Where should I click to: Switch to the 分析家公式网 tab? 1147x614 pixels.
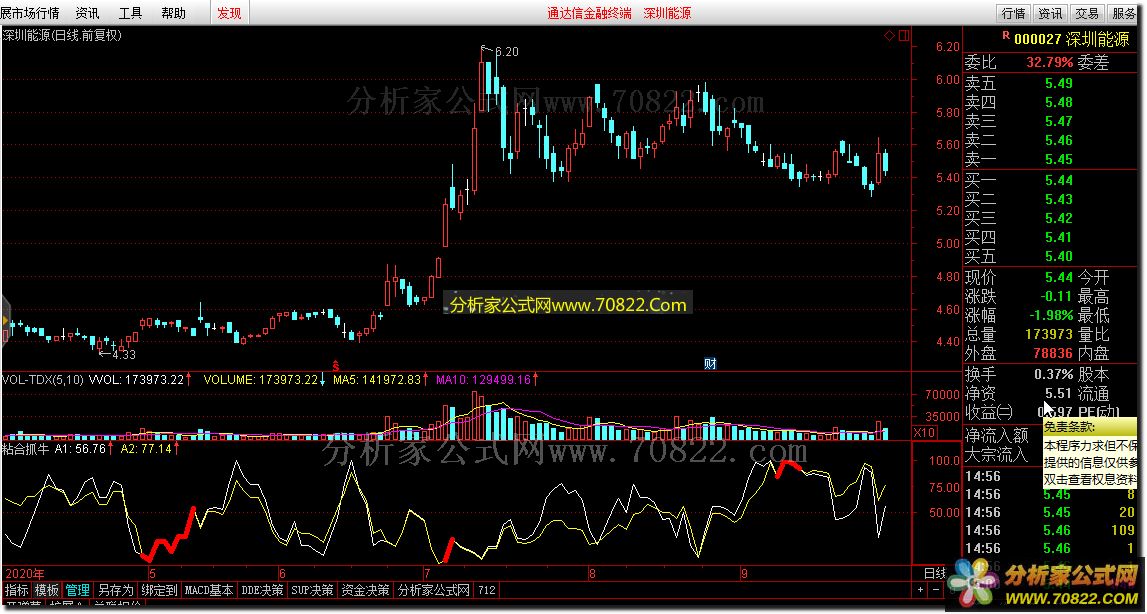[x=434, y=590]
